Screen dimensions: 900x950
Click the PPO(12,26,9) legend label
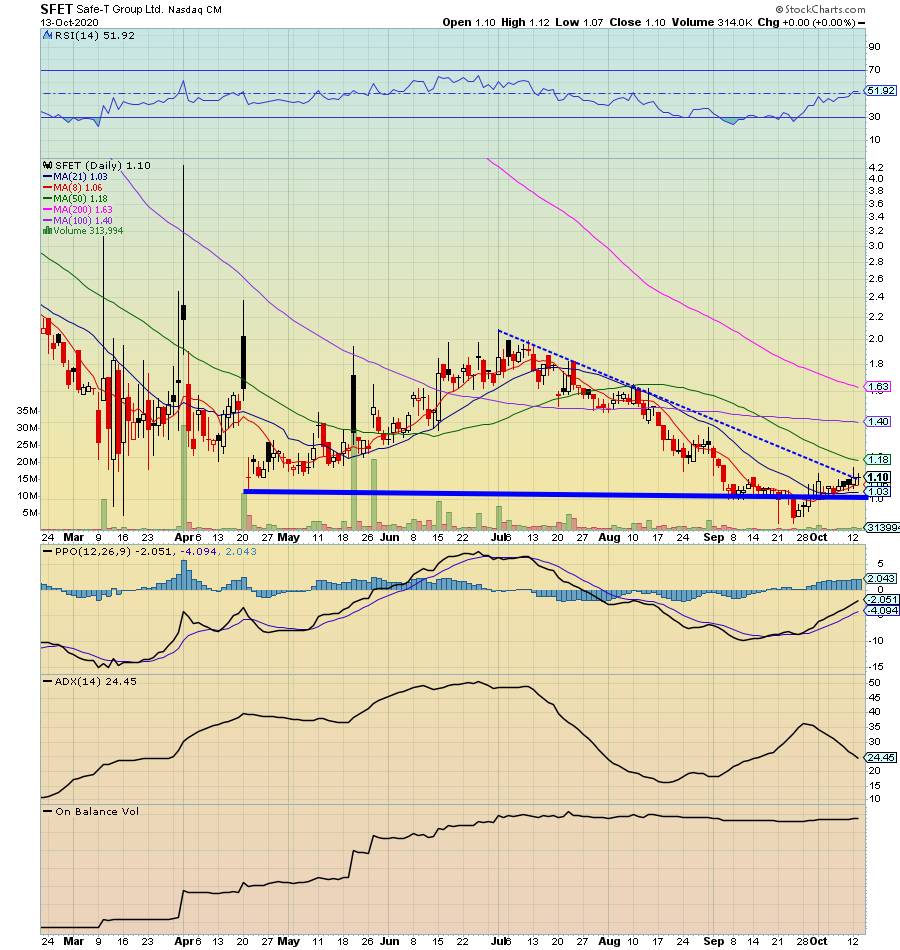pos(93,552)
